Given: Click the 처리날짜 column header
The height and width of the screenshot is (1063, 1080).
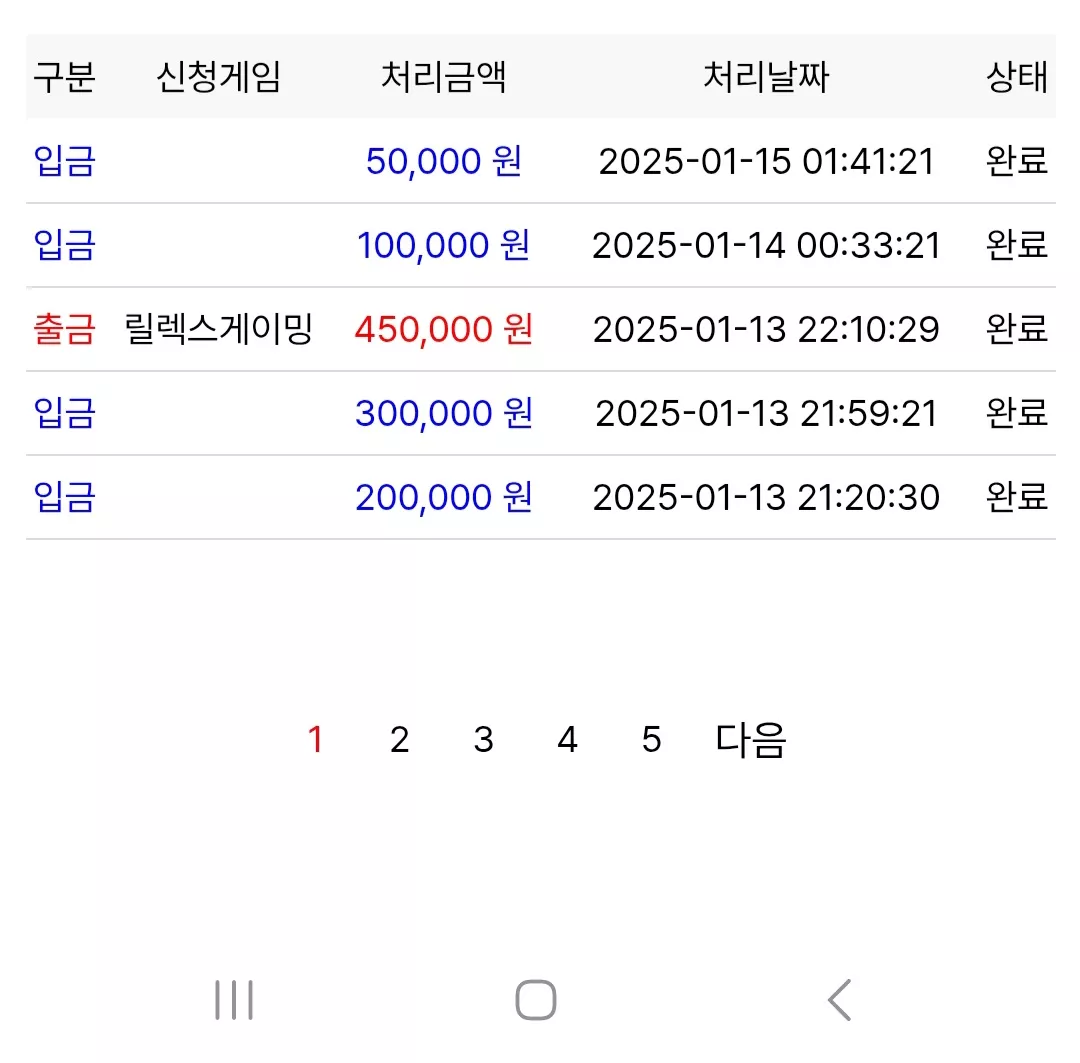Looking at the screenshot, I should pyautogui.click(x=766, y=76).
